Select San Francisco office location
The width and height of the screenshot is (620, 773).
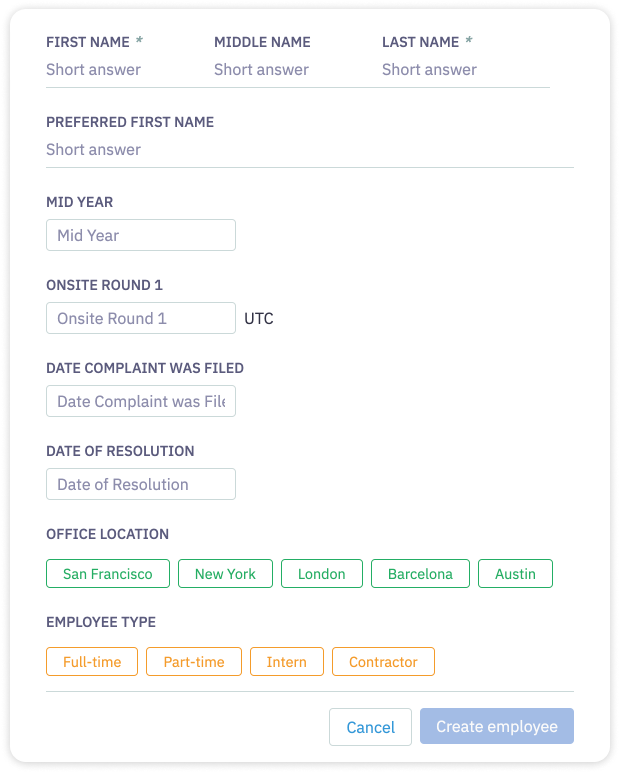pos(108,574)
